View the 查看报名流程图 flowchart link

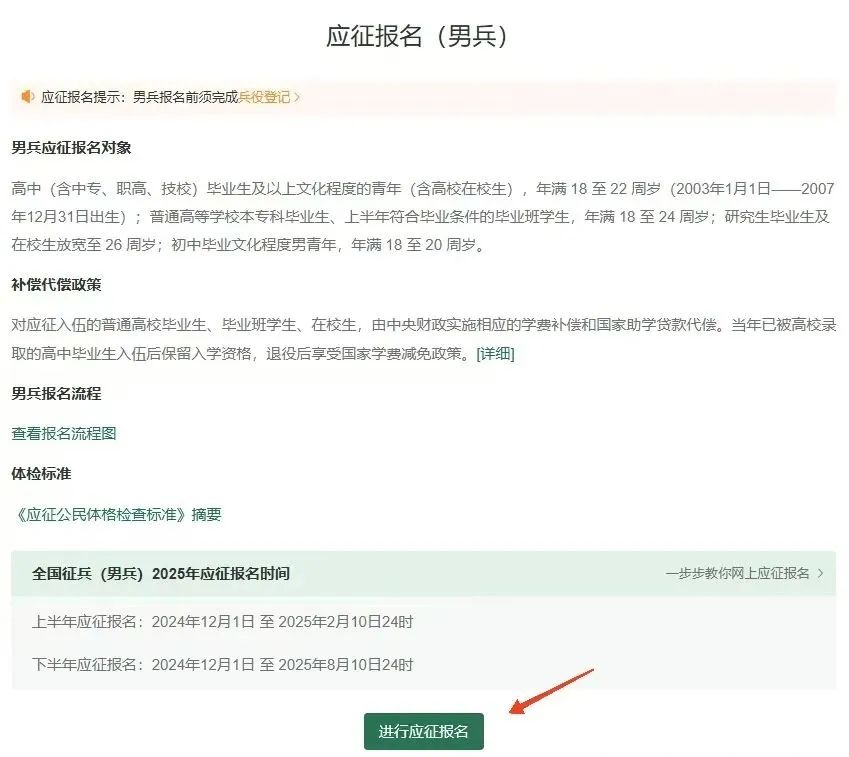point(64,434)
